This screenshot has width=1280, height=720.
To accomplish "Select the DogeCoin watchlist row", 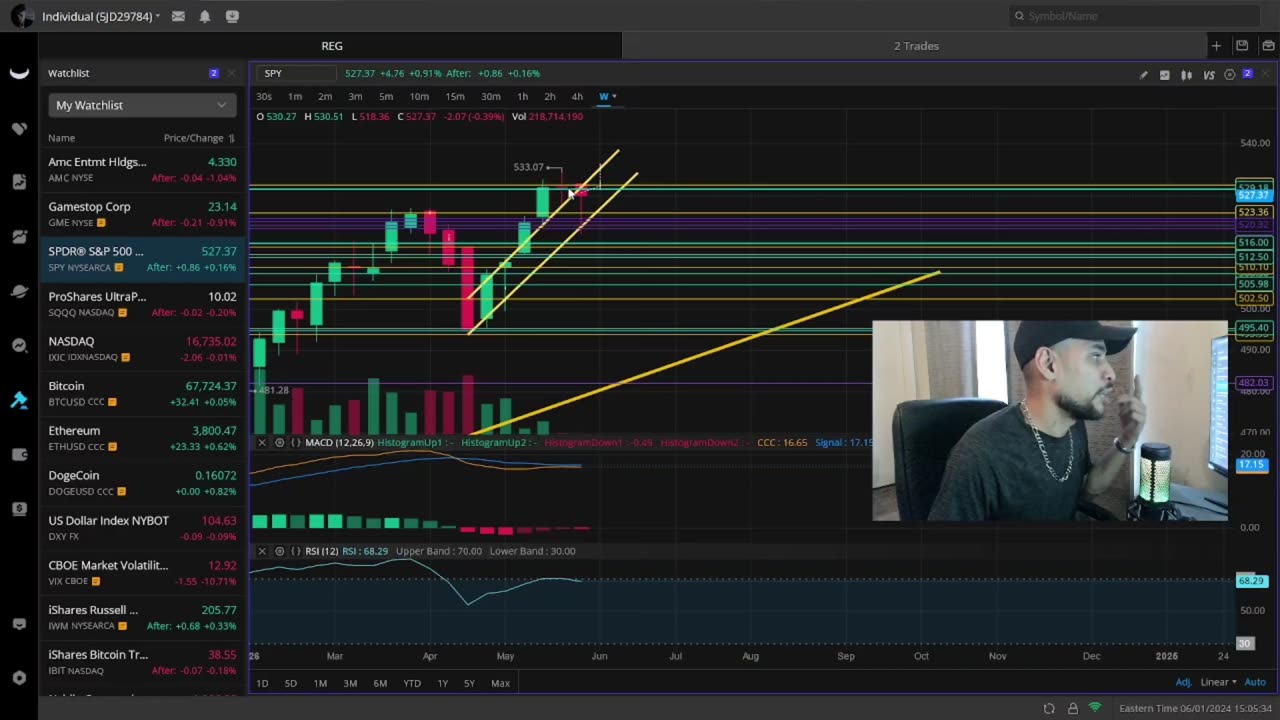I will pyautogui.click(x=142, y=483).
